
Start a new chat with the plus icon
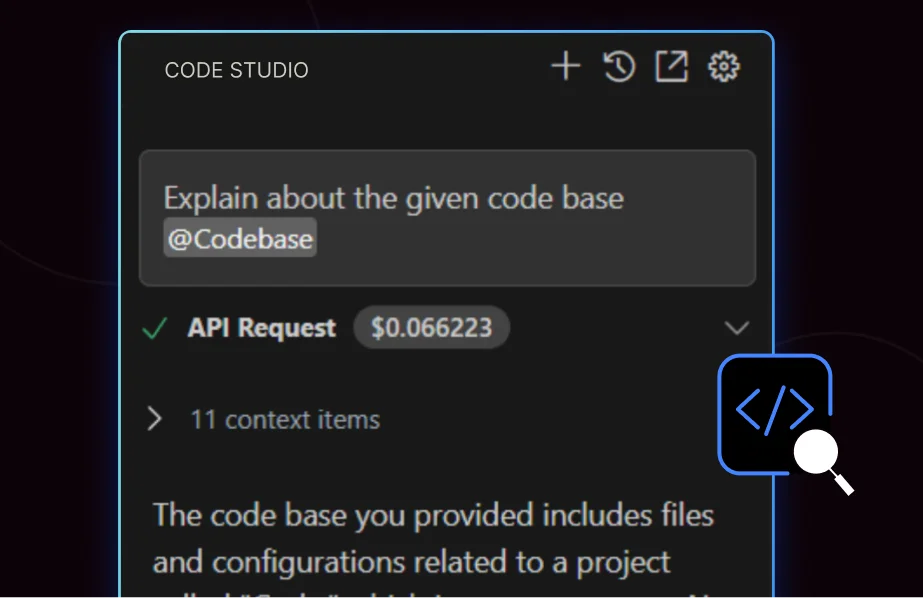[x=565, y=66]
